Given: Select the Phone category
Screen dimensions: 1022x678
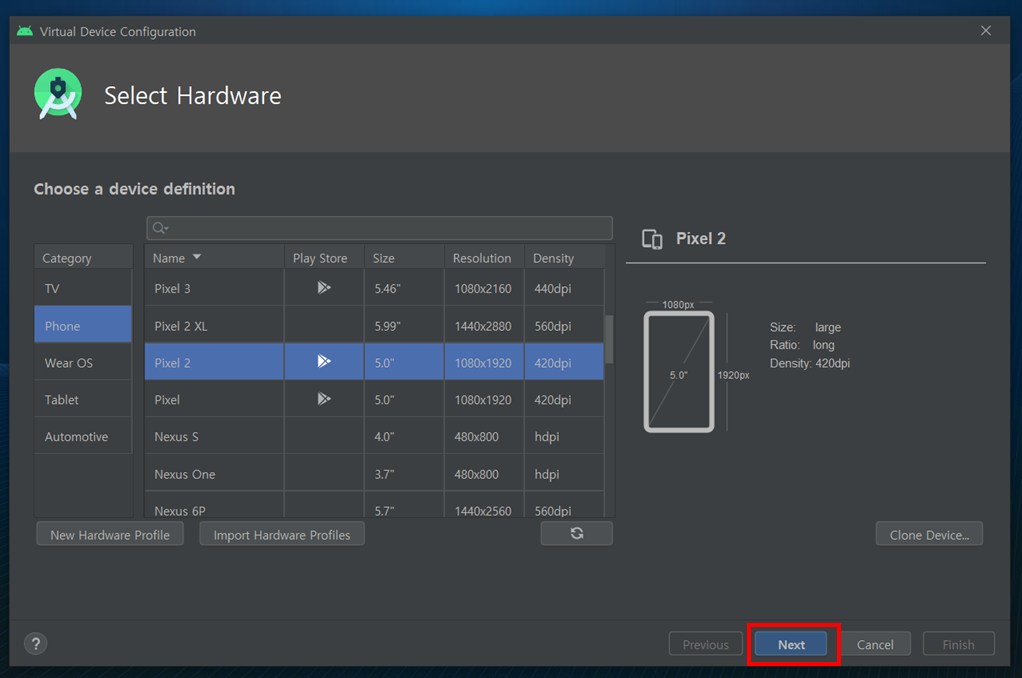Looking at the screenshot, I should 83,325.
